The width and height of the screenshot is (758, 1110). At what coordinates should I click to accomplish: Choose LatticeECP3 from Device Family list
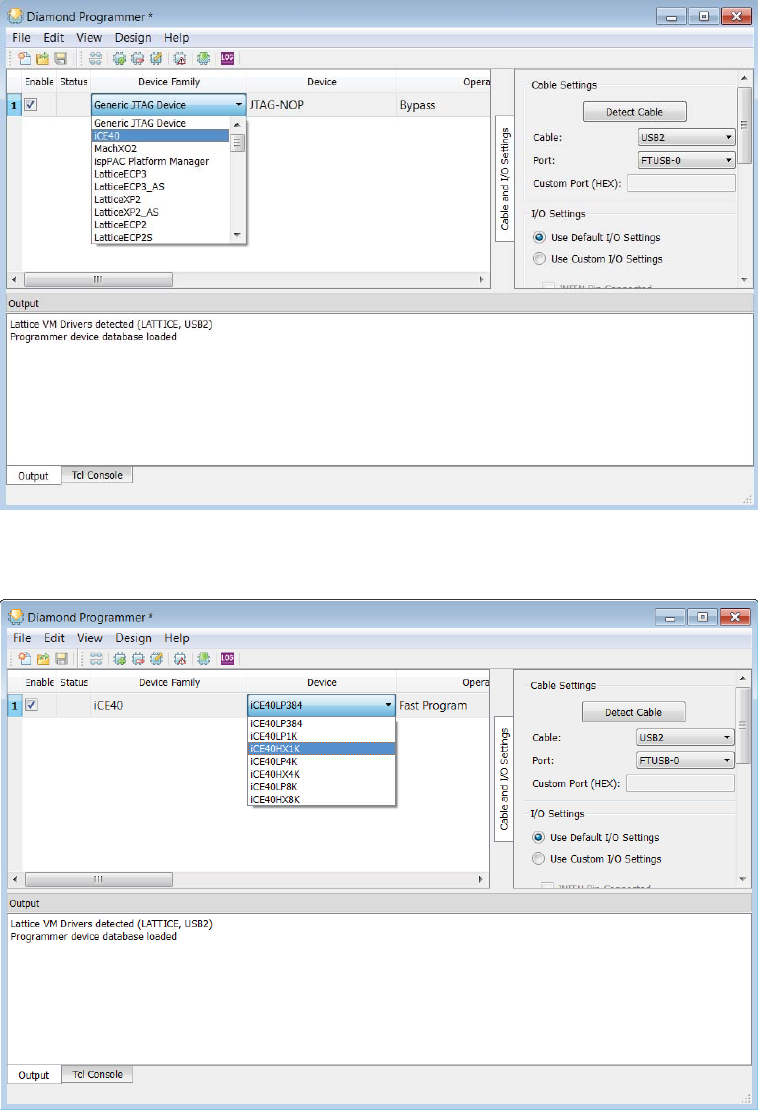161,174
